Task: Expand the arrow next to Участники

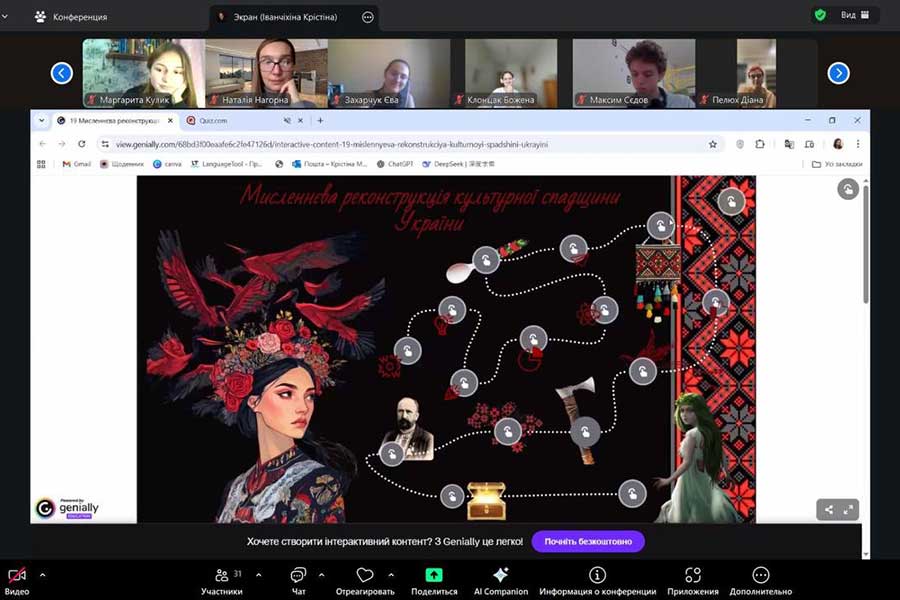Action: [258, 575]
